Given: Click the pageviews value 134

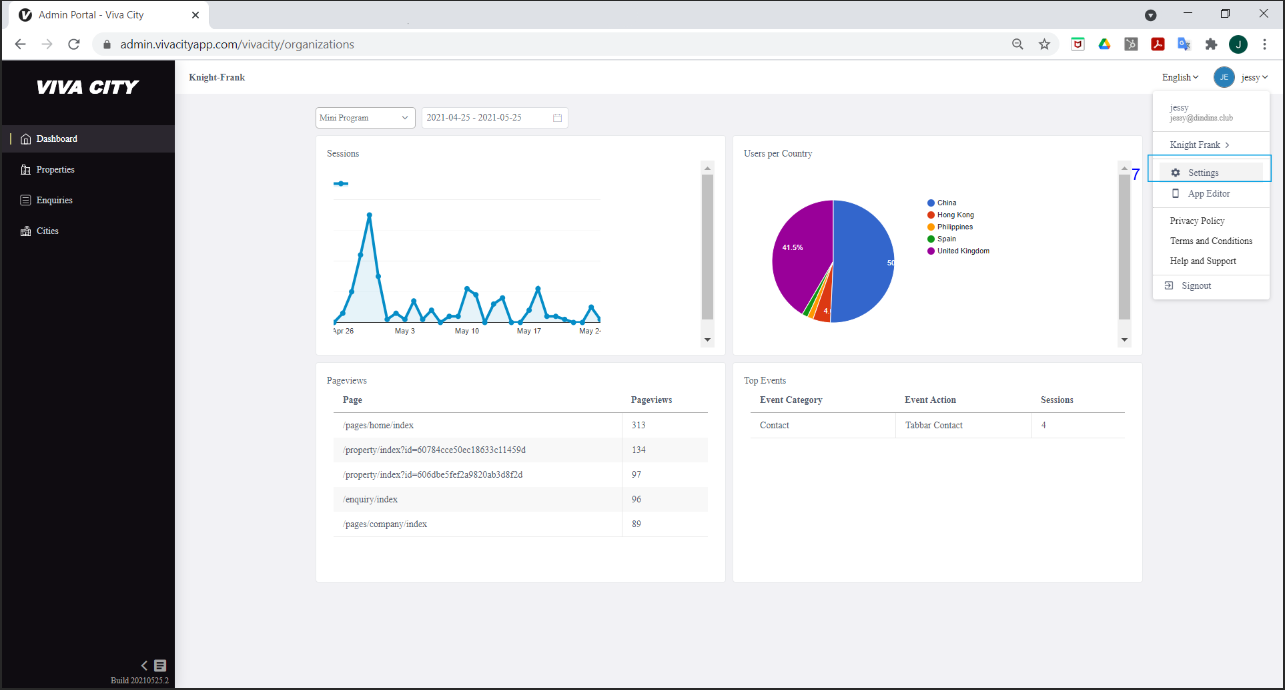Looking at the screenshot, I should point(637,450).
